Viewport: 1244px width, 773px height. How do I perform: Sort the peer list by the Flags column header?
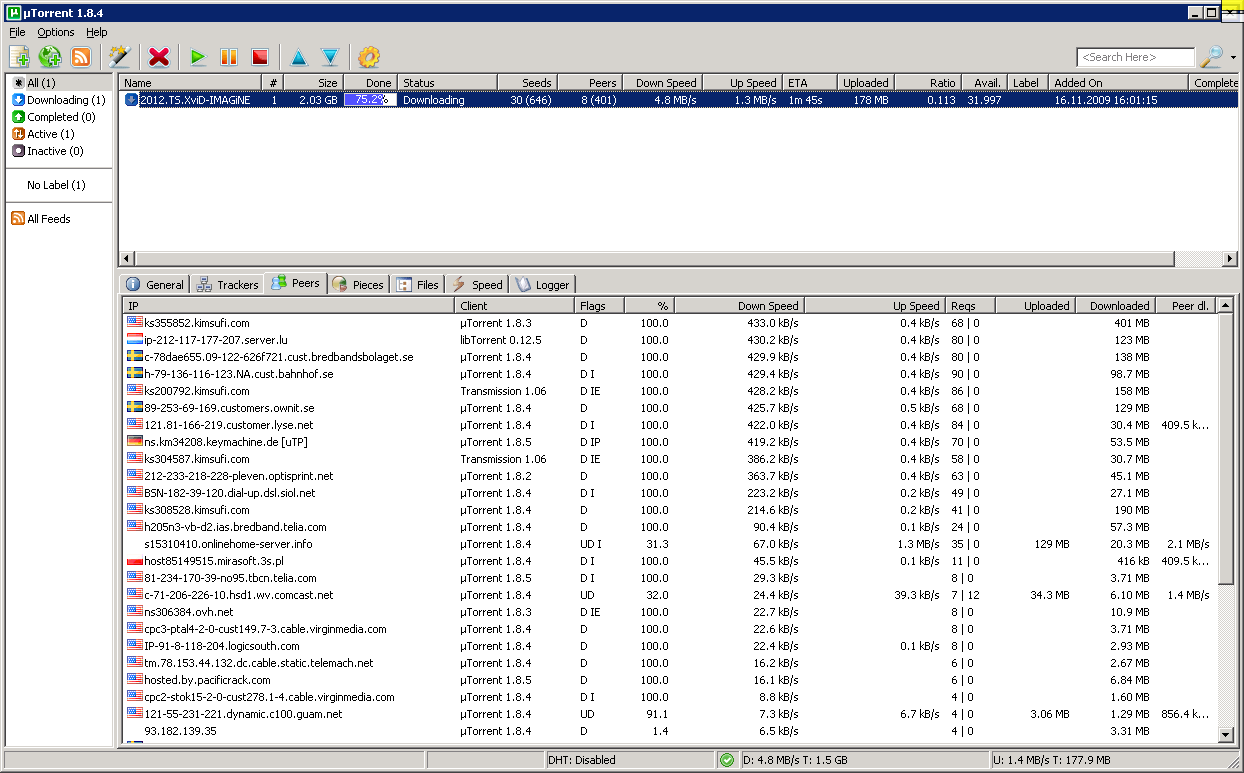(600, 306)
